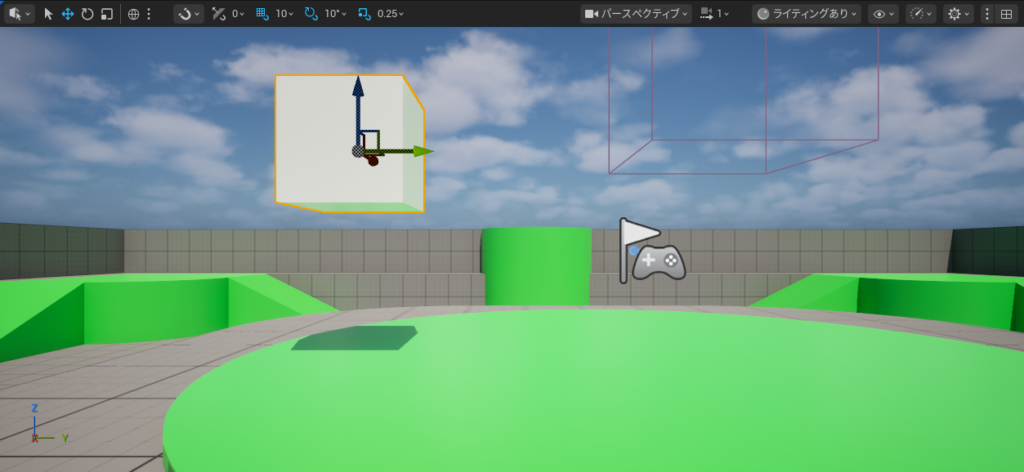Choose the Select (arrow) tool
1024x472 pixels.
[x=50, y=14]
